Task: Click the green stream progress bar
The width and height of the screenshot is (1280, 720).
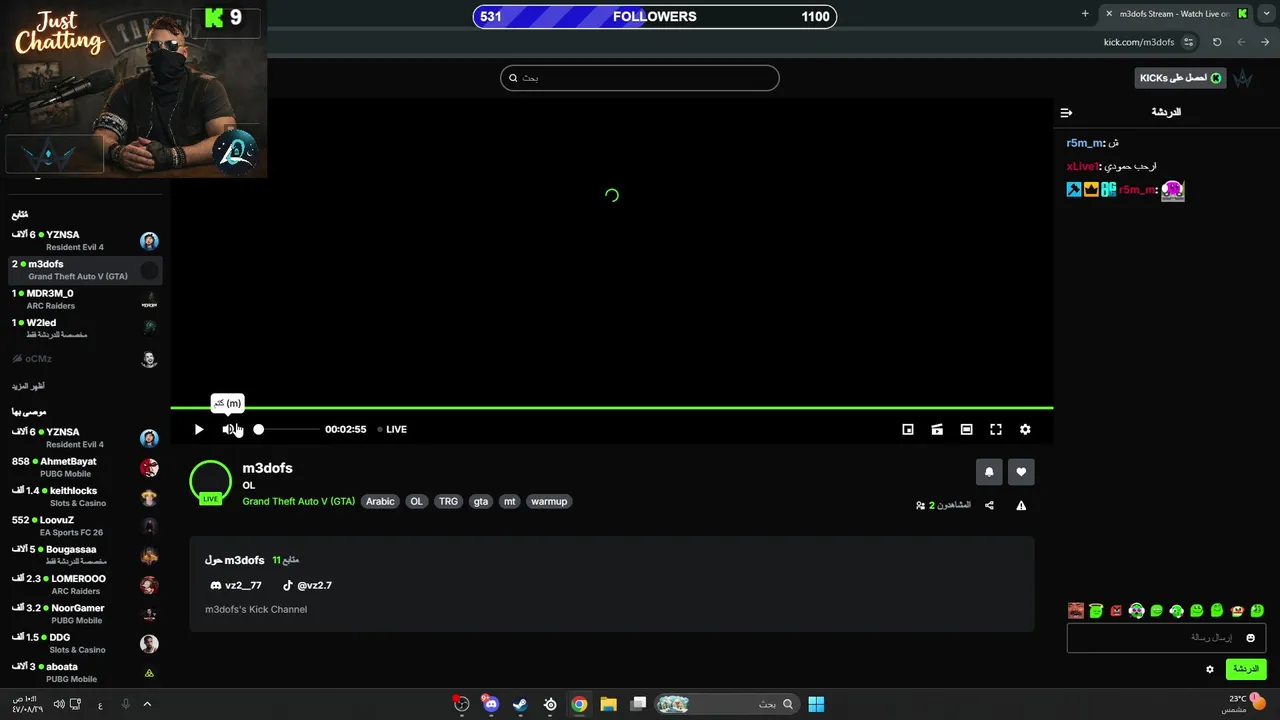Action: [612, 408]
